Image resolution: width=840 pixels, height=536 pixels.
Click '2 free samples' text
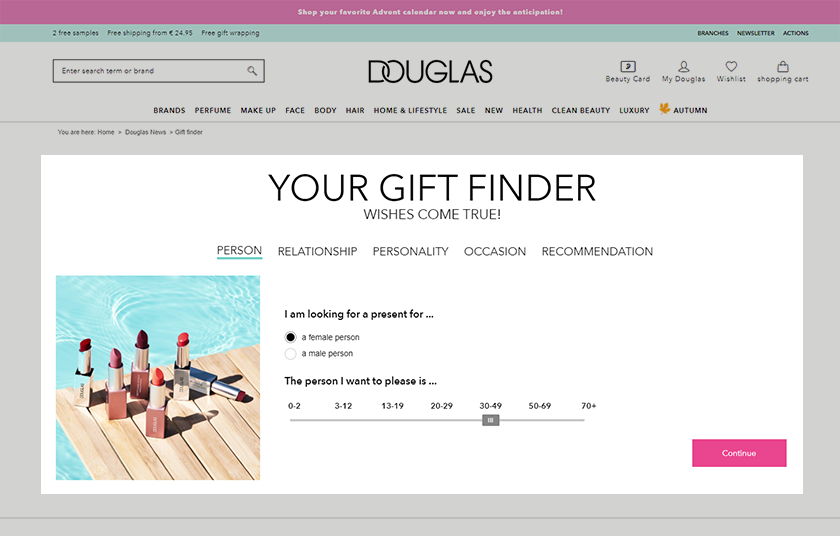(76, 33)
